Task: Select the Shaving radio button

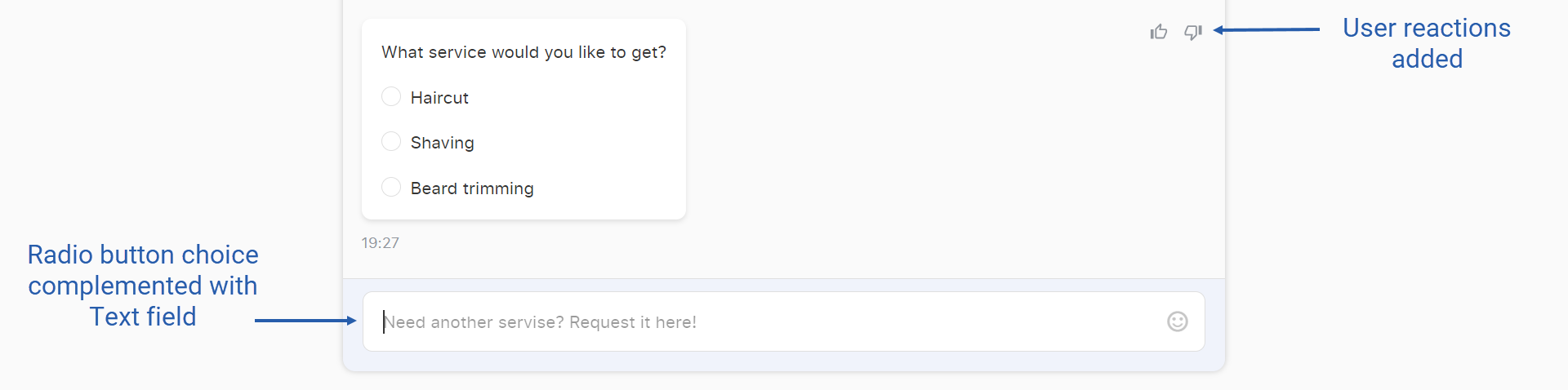Action: point(391,142)
